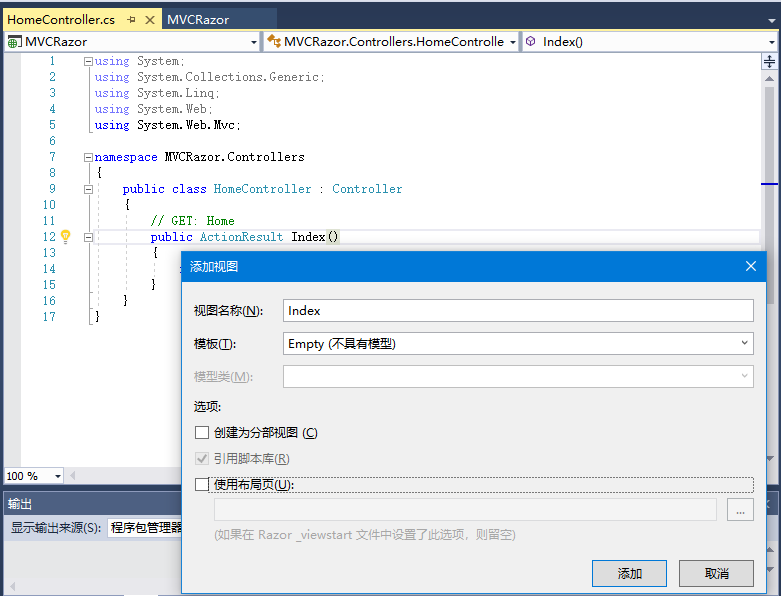Collapse the HomeController class block
Viewport: 781px width, 596px height.
88,189
